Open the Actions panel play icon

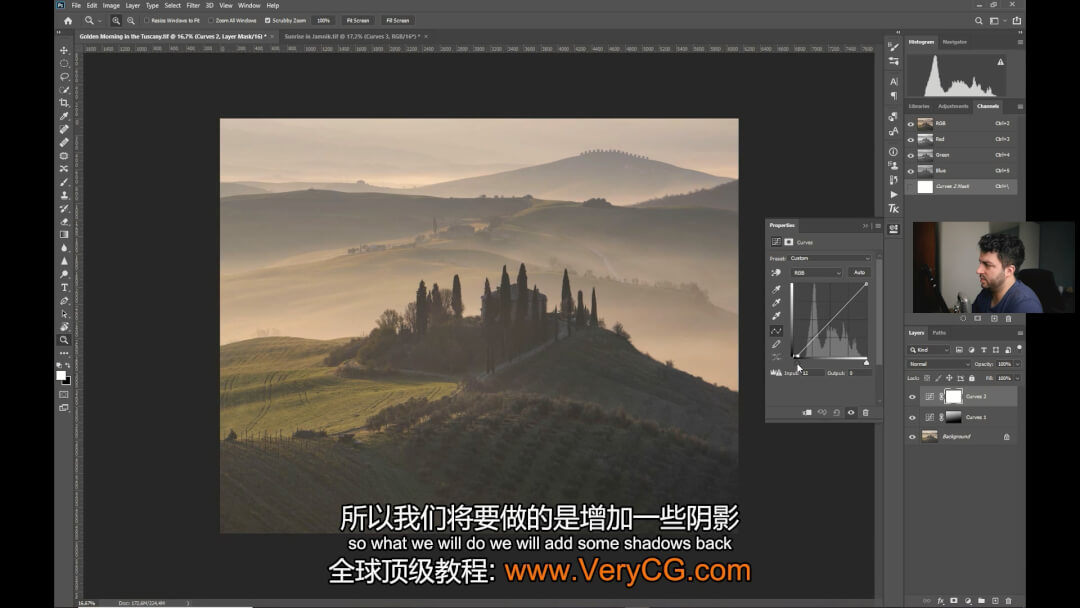pos(893,194)
